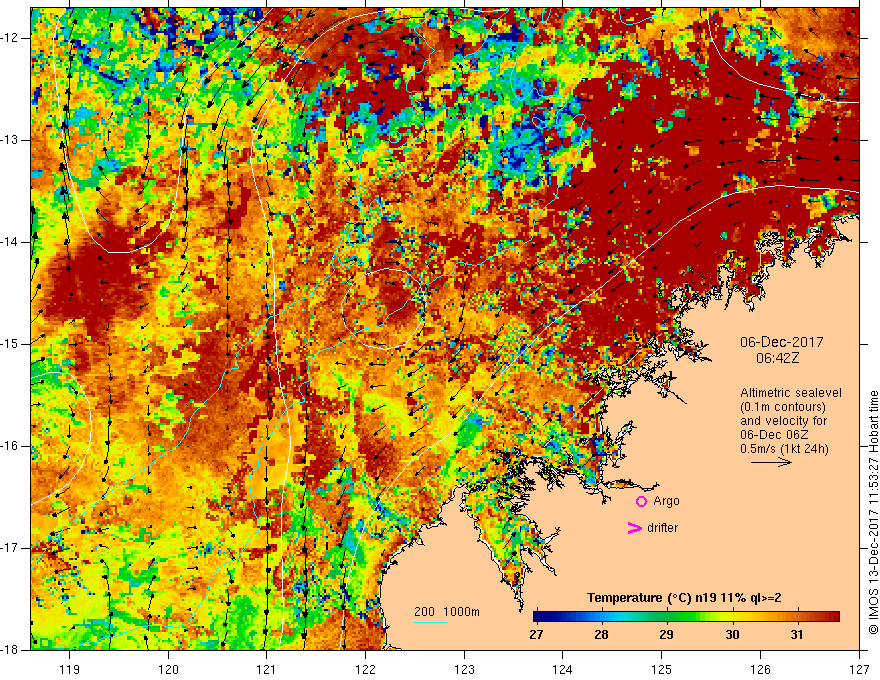Click the latitude axis label -12
Screen dimensions: 880x680
[x=10, y=38]
